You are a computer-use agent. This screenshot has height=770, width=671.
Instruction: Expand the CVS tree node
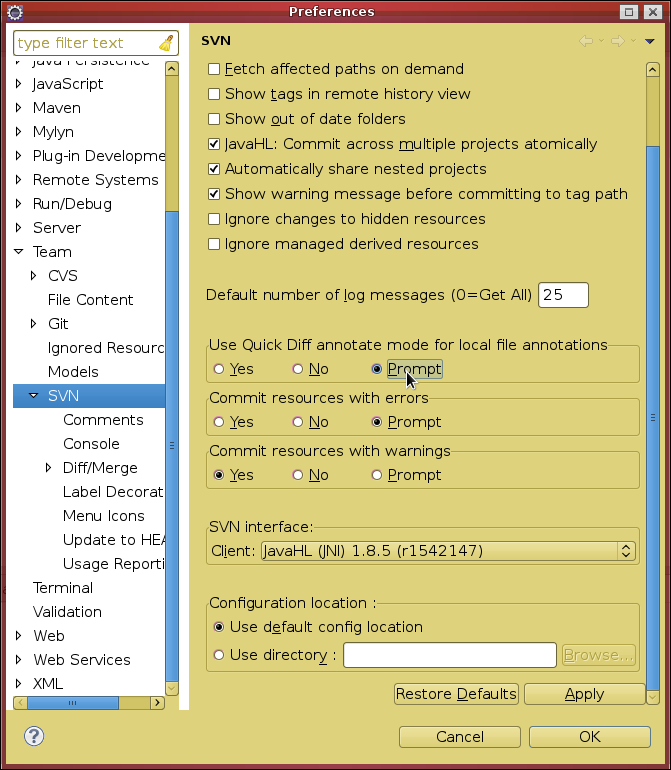(x=33, y=276)
